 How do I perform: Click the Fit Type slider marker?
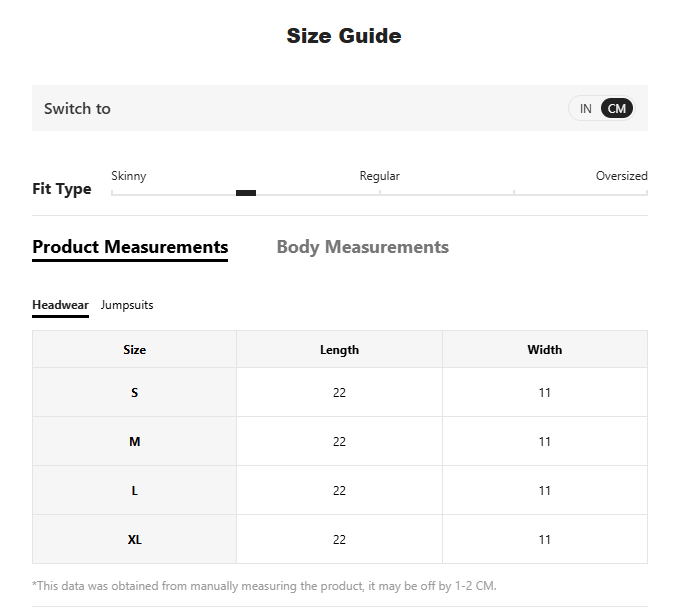pos(246,193)
